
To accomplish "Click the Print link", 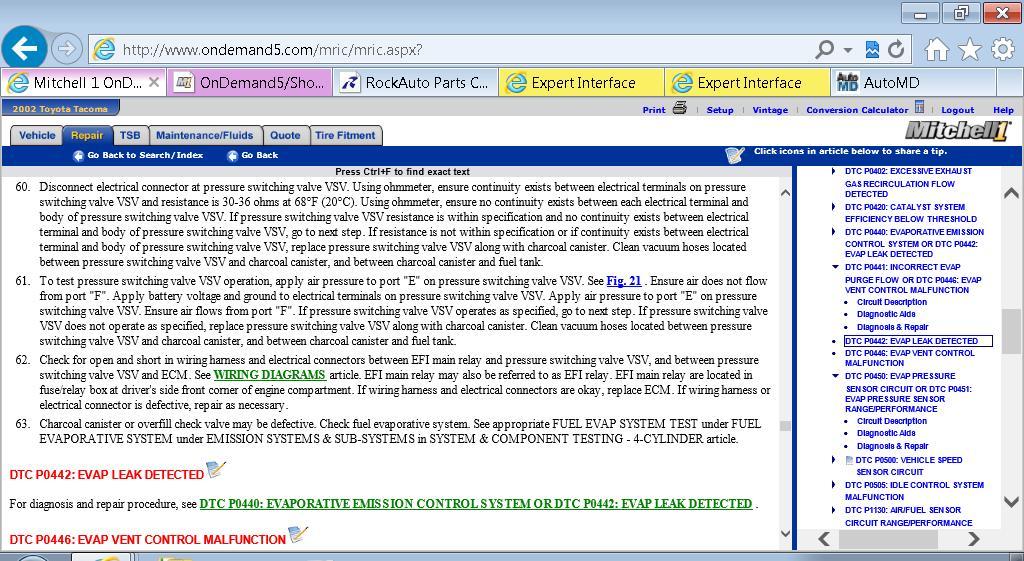I will pos(654,110).
